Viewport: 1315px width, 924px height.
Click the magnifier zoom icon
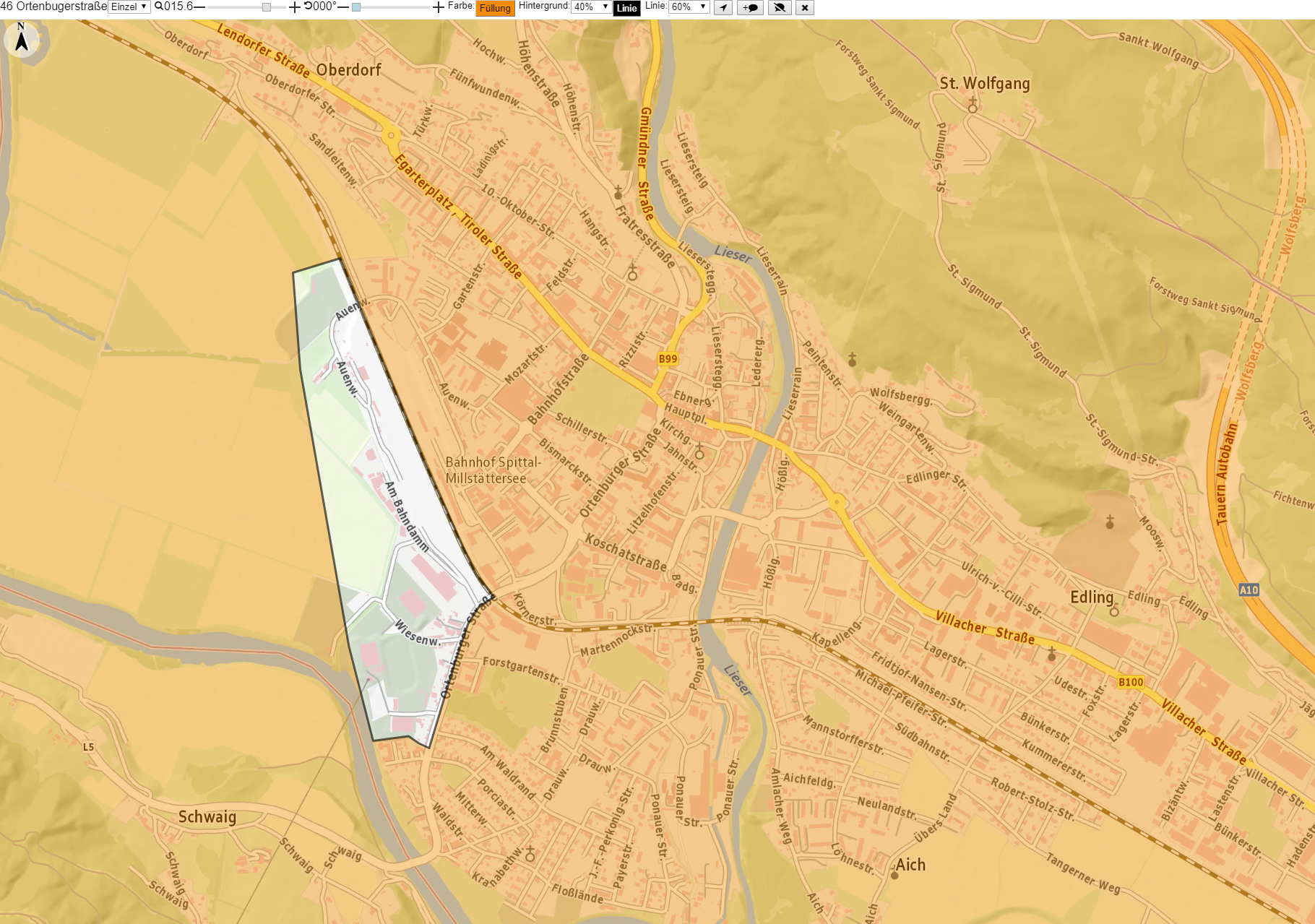tap(159, 7)
